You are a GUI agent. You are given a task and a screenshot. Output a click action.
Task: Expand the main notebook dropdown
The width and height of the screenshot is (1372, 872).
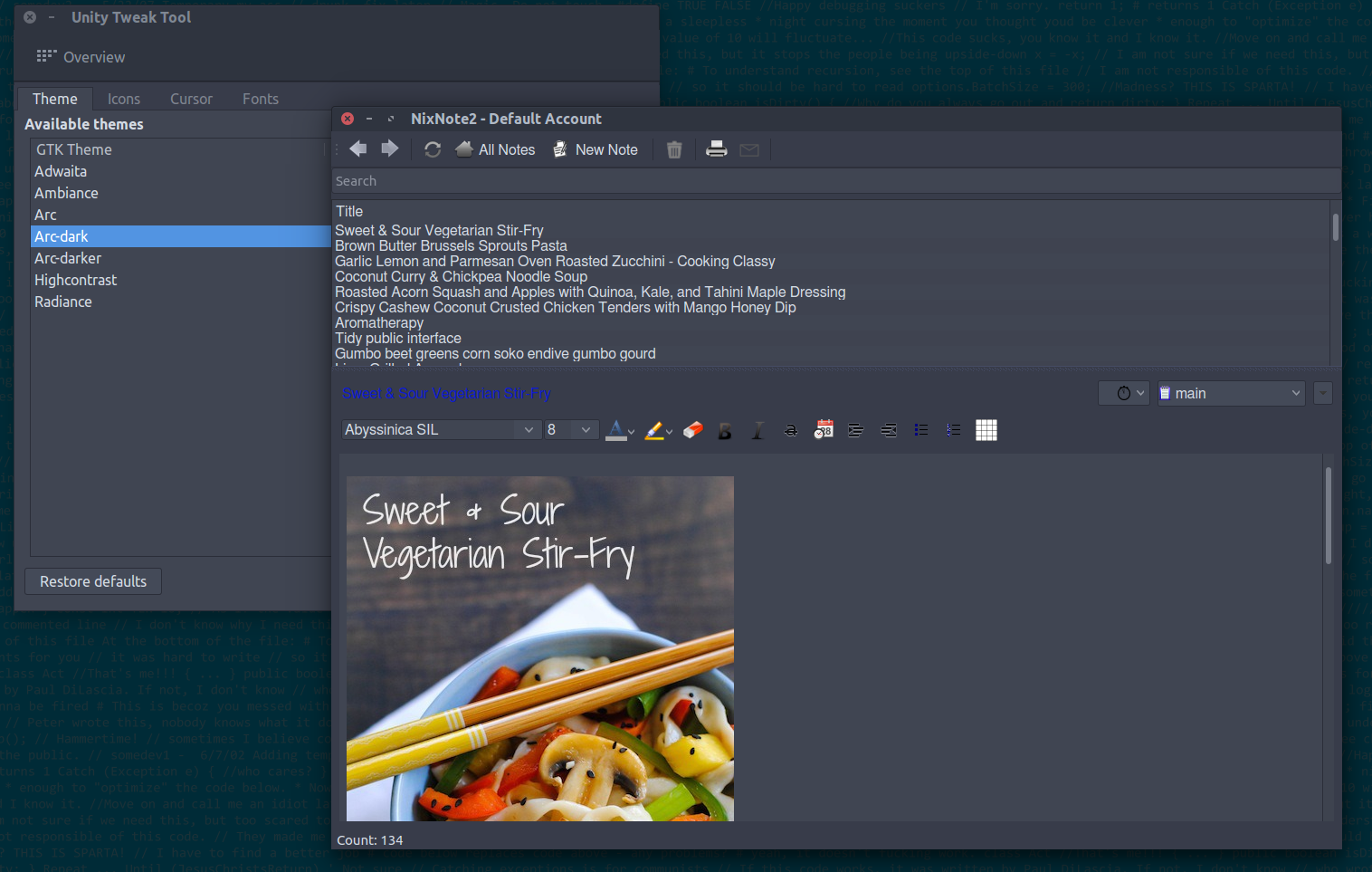(x=1231, y=393)
